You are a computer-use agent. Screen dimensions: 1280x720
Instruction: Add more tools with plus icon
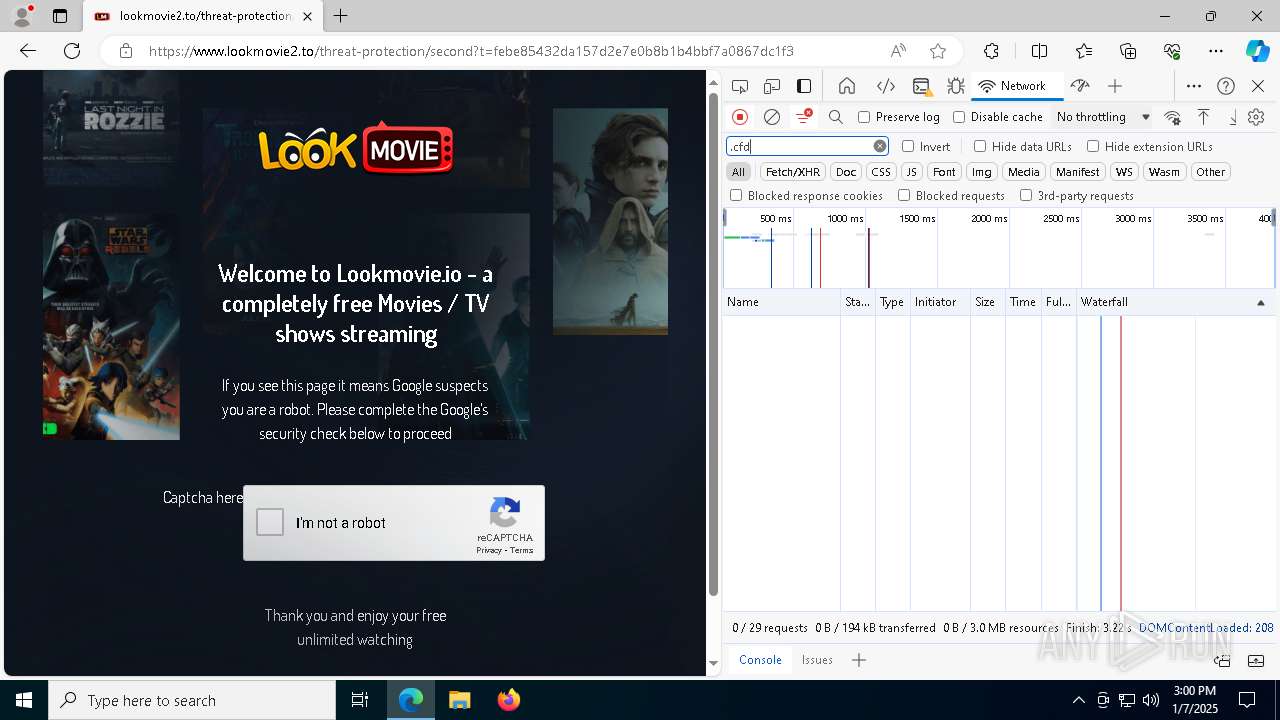pyautogui.click(x=1115, y=86)
